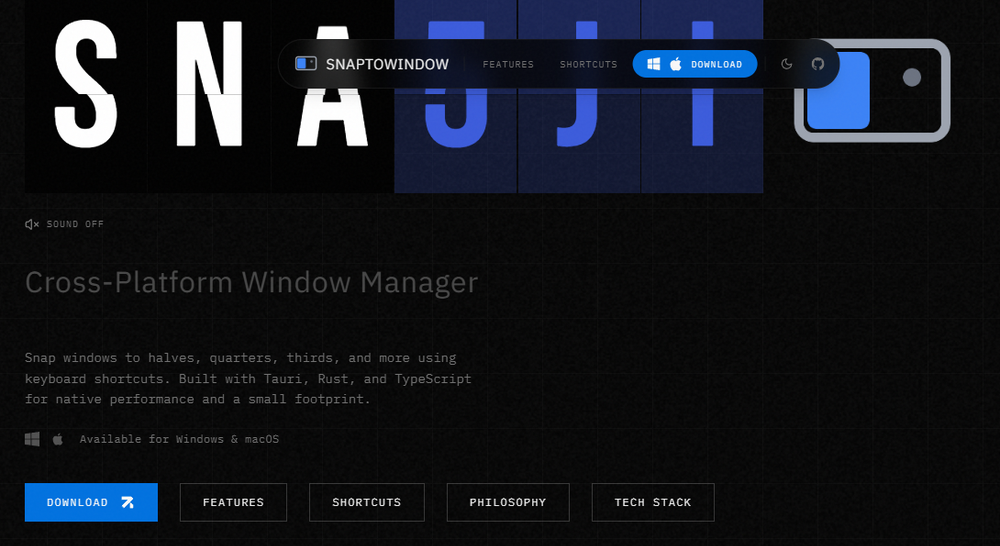Click the large window-snap logo graphic
1000x546 pixels.
pyautogui.click(x=872, y=91)
